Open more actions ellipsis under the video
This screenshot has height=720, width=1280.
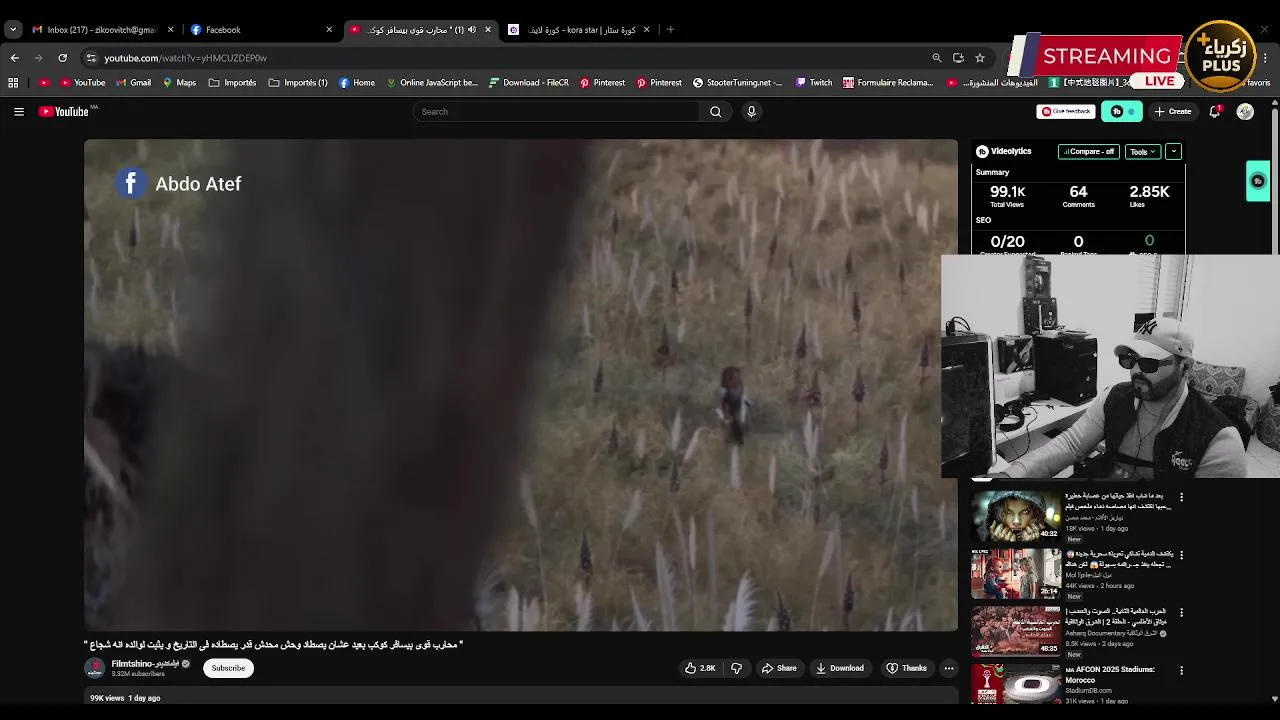(949, 668)
